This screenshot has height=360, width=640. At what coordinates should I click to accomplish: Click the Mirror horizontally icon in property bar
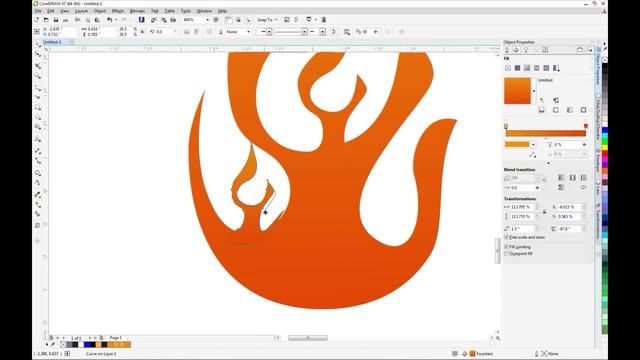point(187,31)
